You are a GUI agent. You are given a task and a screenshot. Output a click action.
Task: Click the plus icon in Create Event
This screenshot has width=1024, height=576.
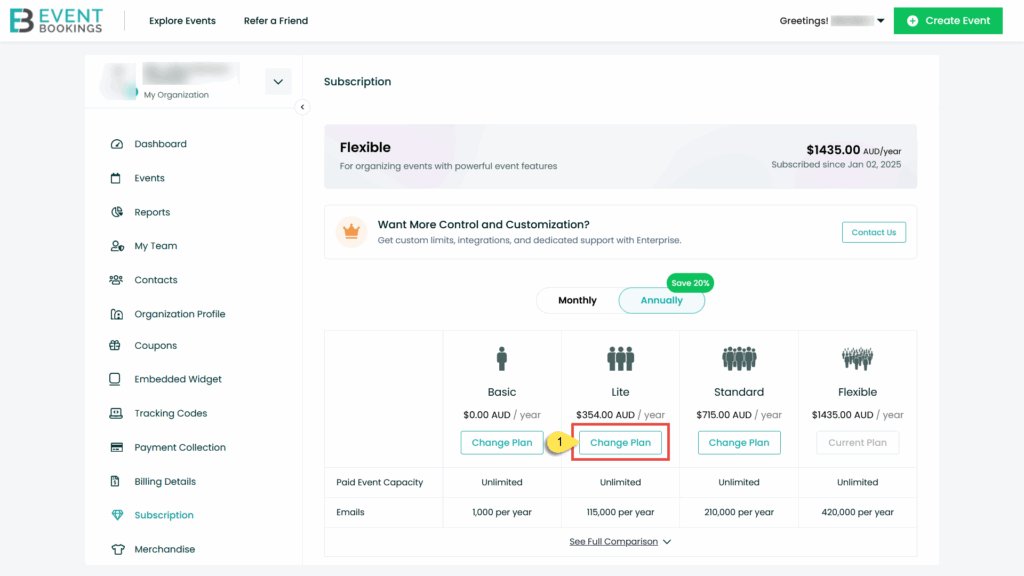pos(912,21)
